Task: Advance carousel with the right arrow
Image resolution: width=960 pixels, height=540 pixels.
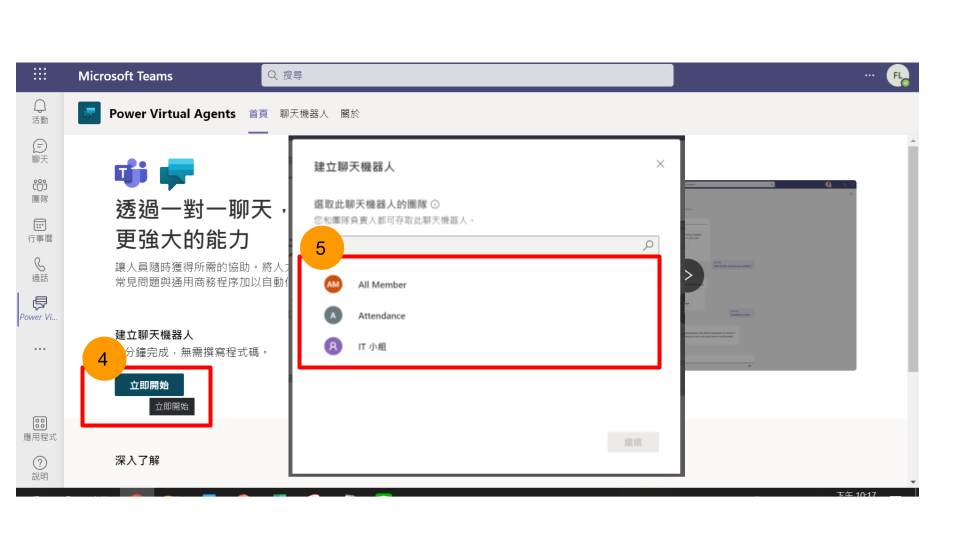Action: coord(689,276)
